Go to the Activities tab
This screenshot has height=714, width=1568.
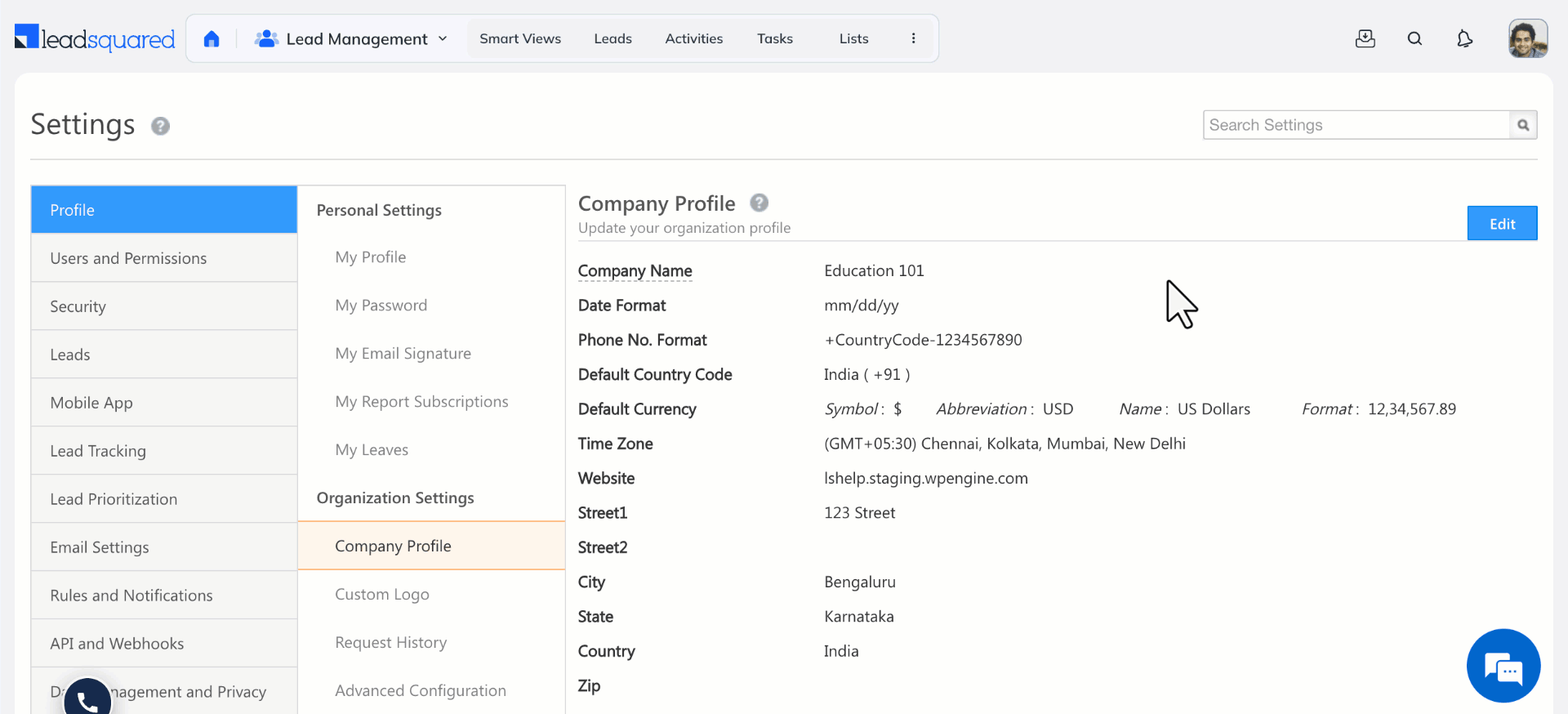coord(693,38)
